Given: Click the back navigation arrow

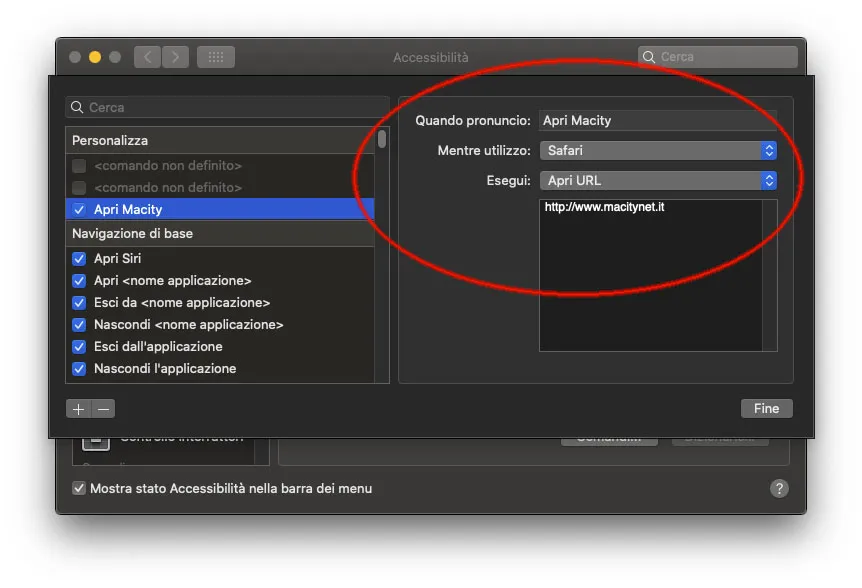Looking at the screenshot, I should click(x=146, y=57).
